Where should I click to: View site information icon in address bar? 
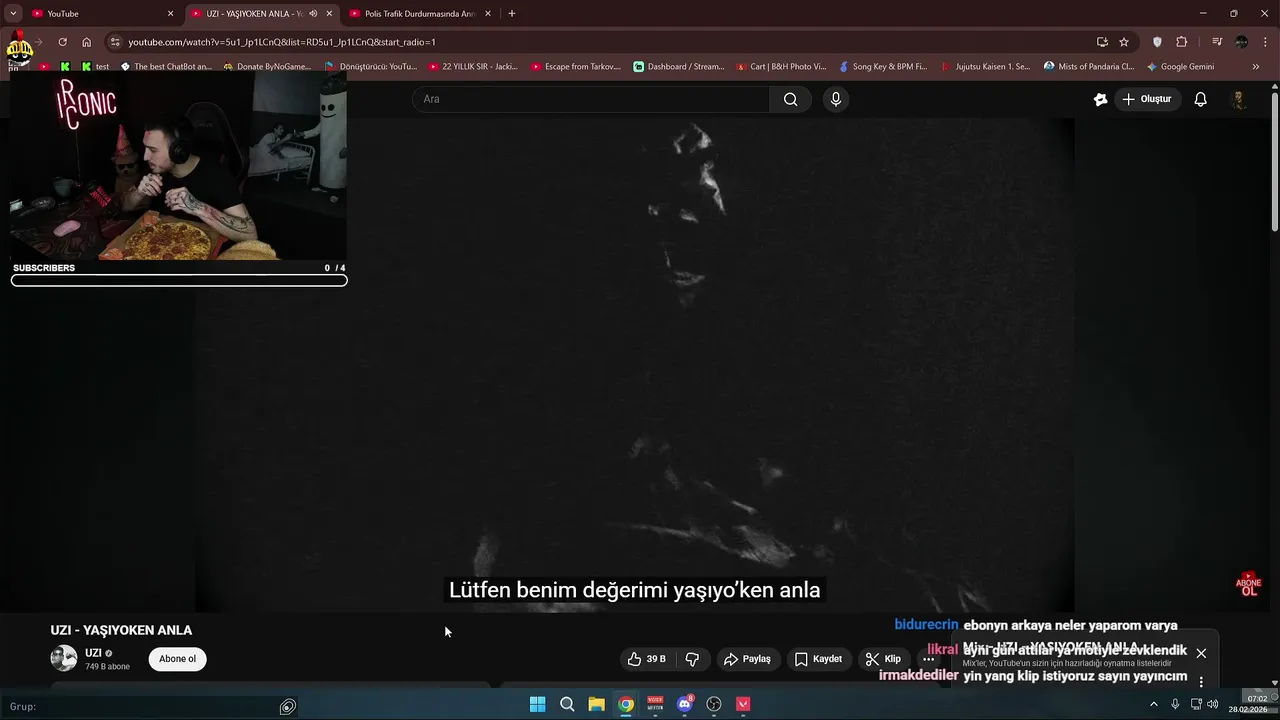coord(115,42)
